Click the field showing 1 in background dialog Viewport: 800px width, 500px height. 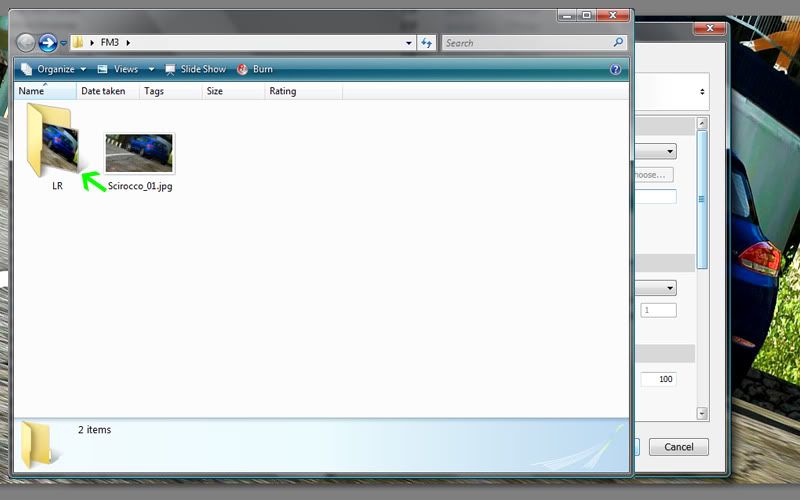(x=659, y=310)
